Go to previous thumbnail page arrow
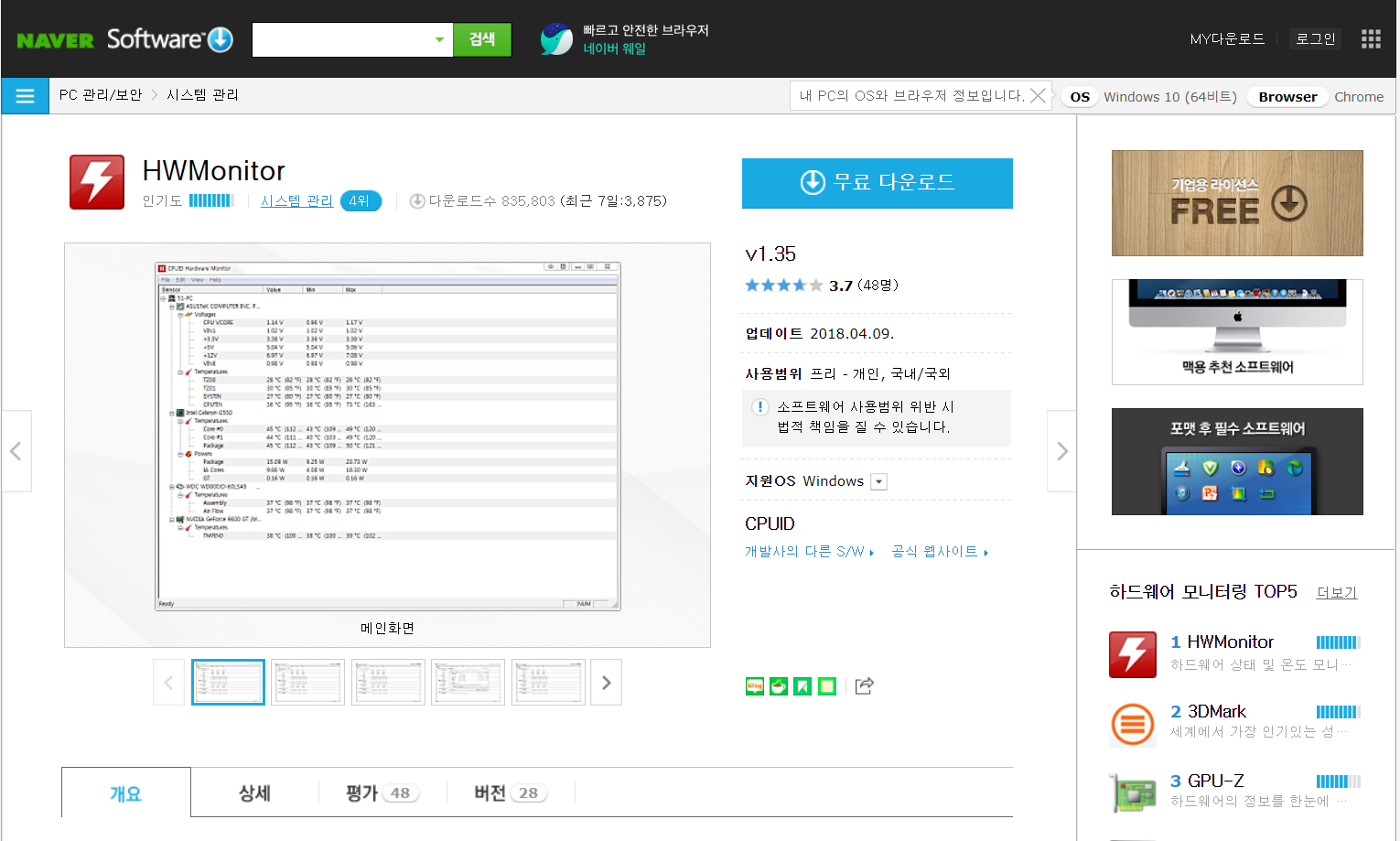Screen dimensions: 1400x841 tap(168, 683)
